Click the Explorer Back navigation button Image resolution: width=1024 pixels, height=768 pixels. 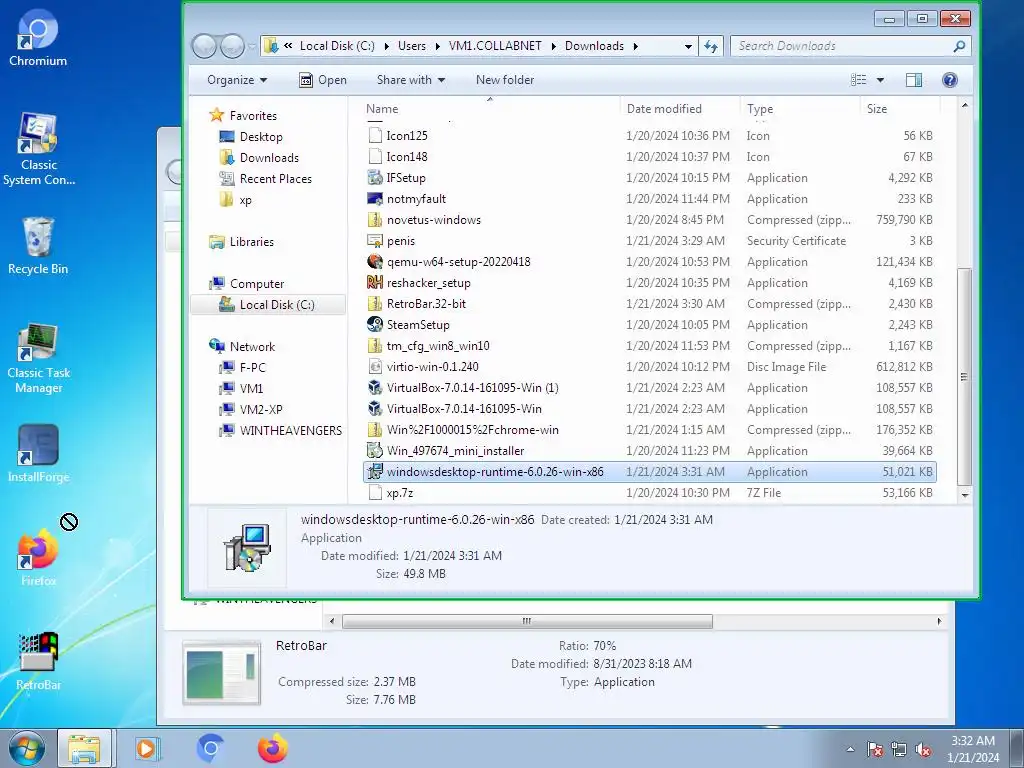204,46
